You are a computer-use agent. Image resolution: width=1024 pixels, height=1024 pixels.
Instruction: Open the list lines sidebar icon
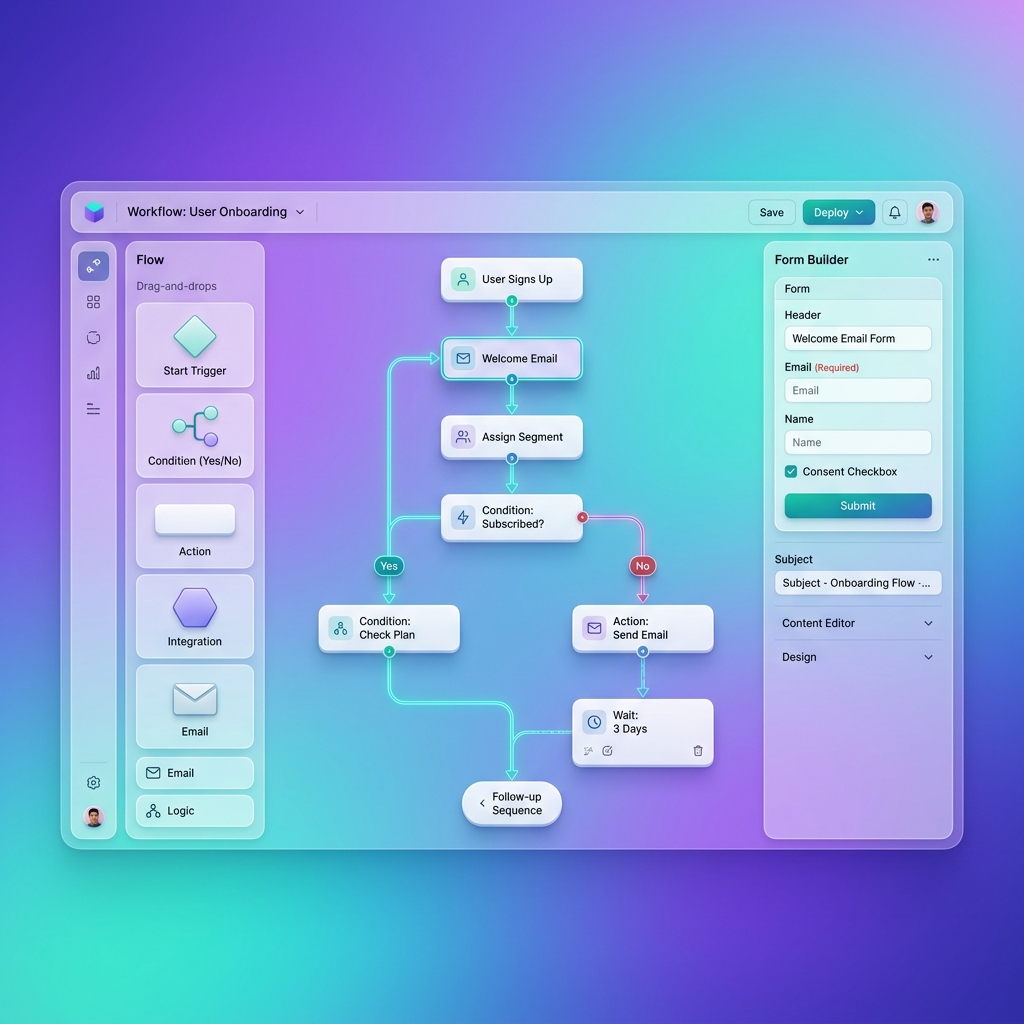[93, 409]
